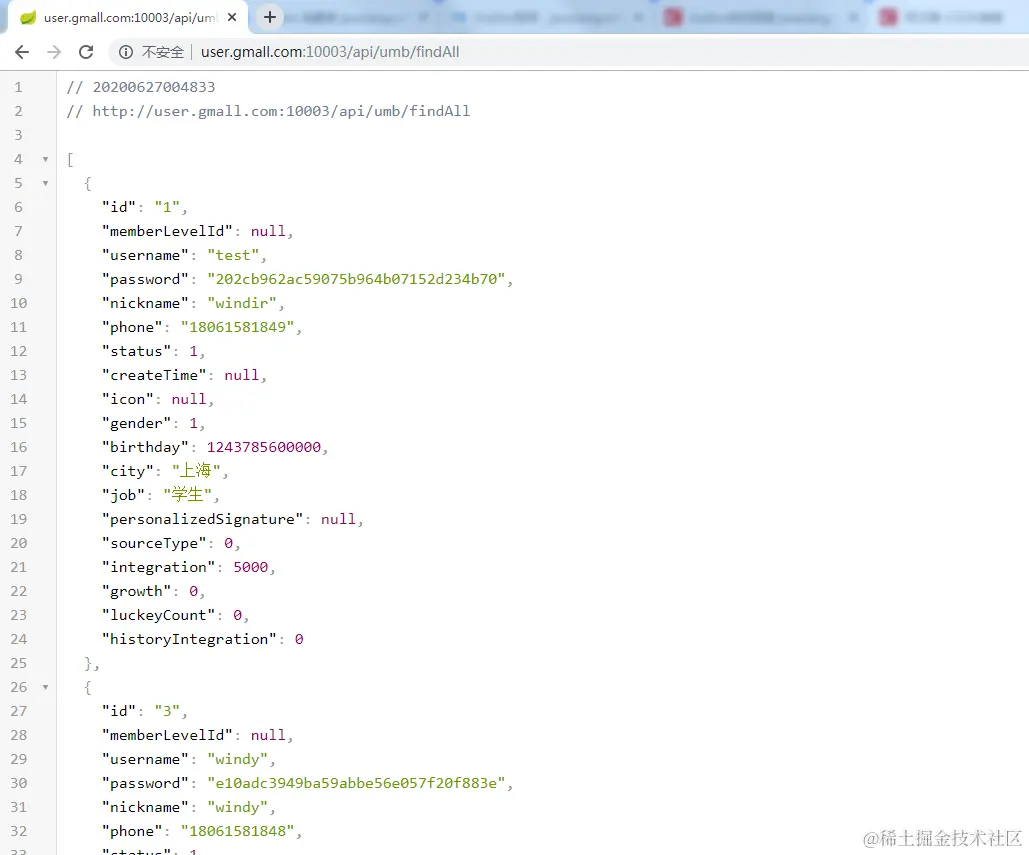The width and height of the screenshot is (1029, 855).
Task: Click the "growth" key
Action: click(x=136, y=591)
